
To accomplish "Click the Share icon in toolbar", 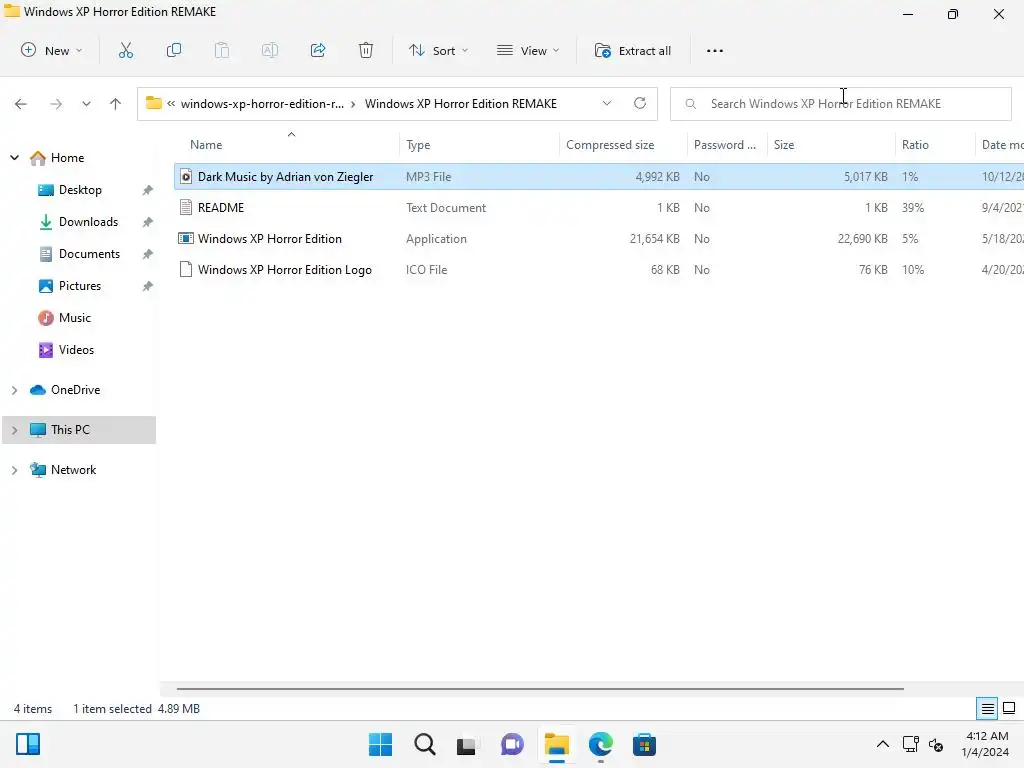I will 318,50.
